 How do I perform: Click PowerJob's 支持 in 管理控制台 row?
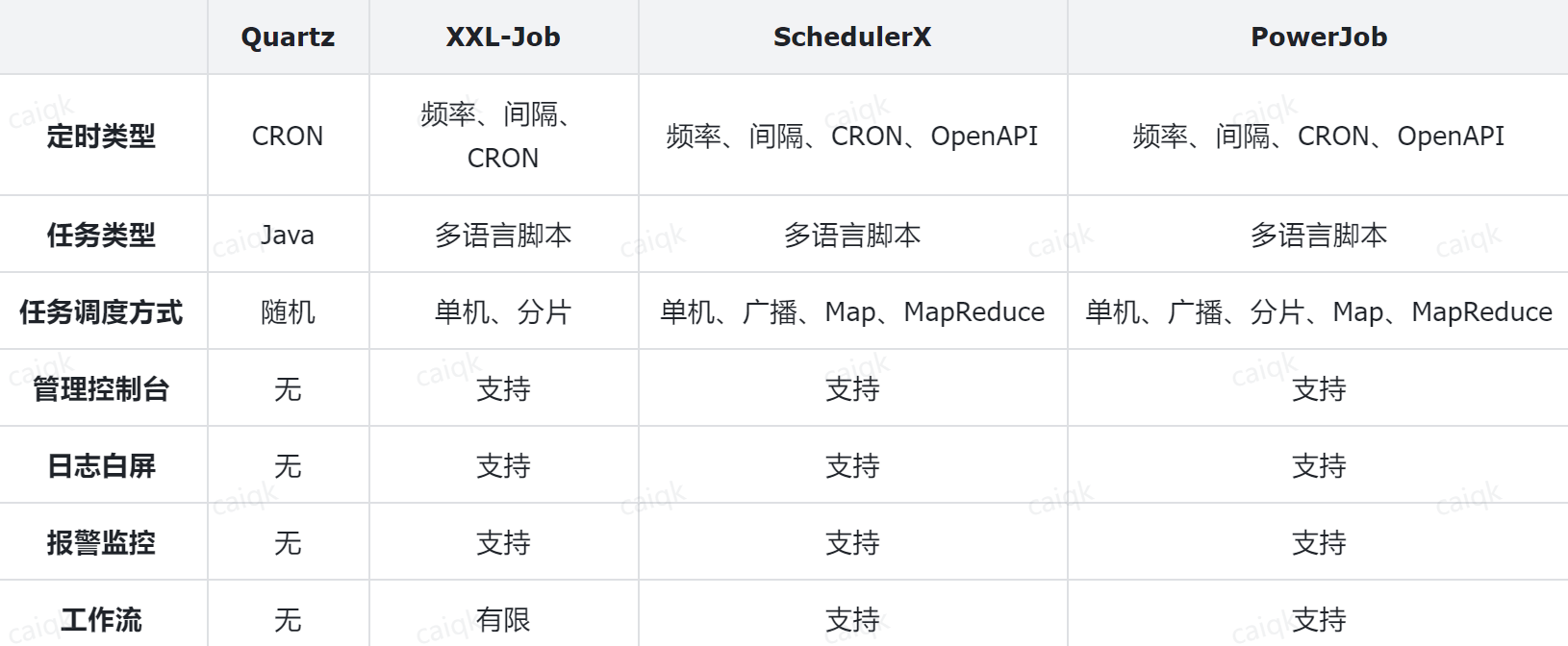click(x=1319, y=388)
